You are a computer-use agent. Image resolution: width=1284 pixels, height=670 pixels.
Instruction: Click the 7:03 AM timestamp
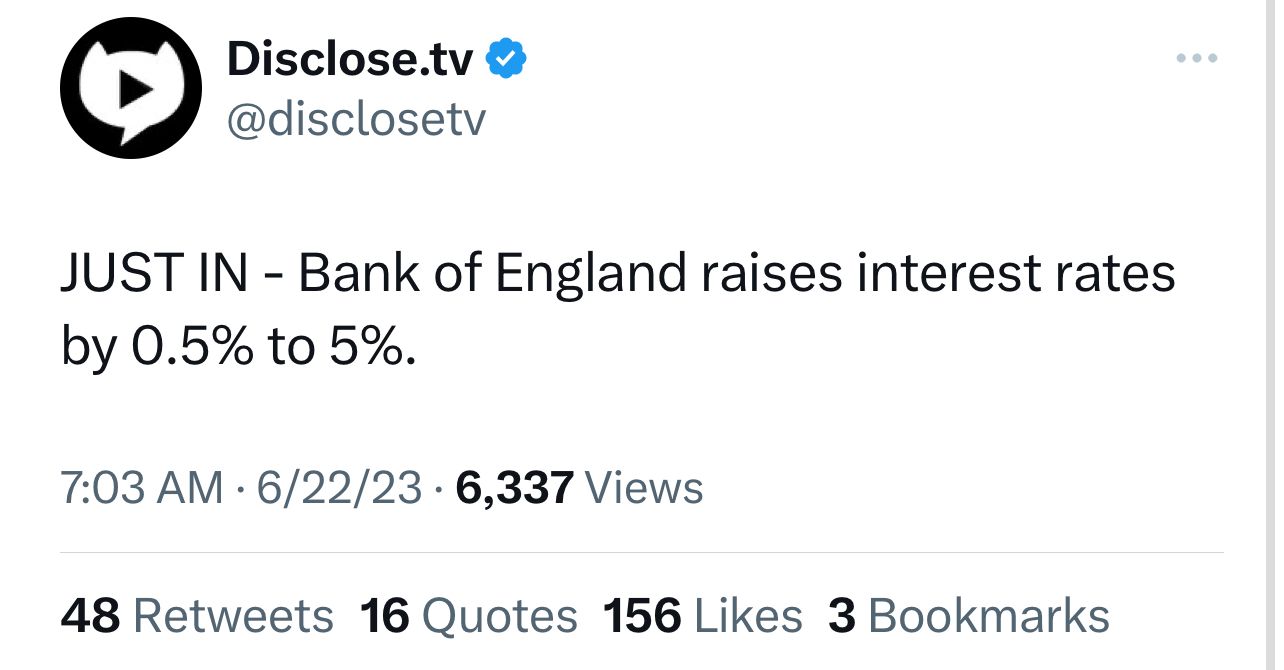coord(142,488)
